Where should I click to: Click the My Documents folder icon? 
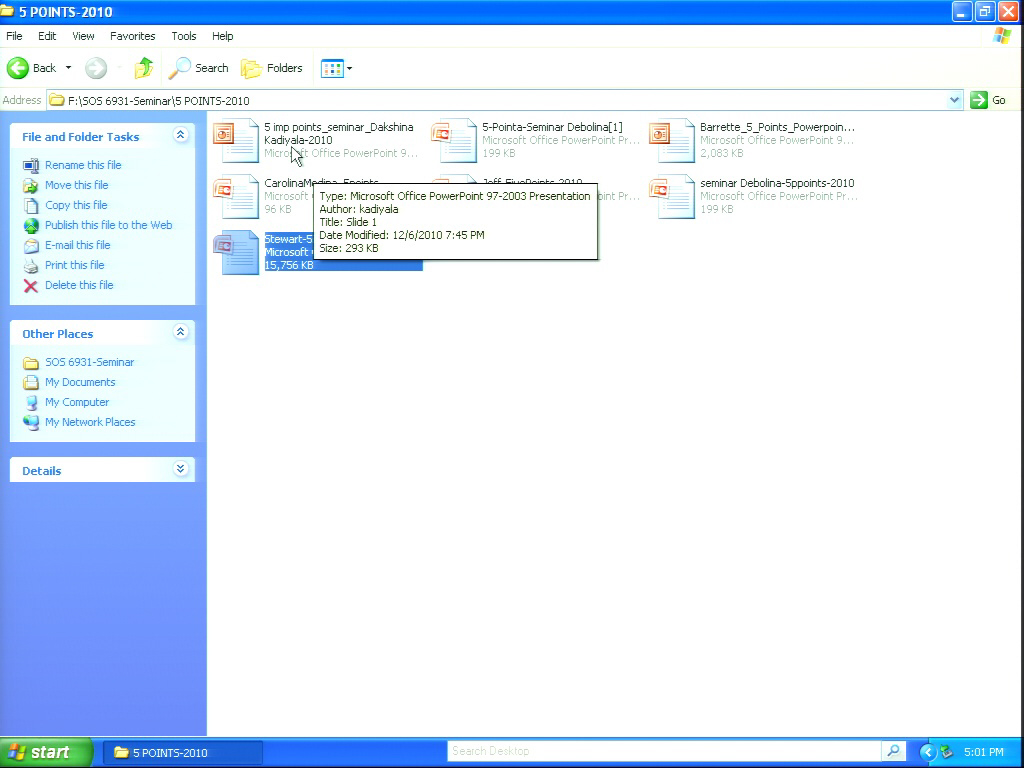(31, 383)
